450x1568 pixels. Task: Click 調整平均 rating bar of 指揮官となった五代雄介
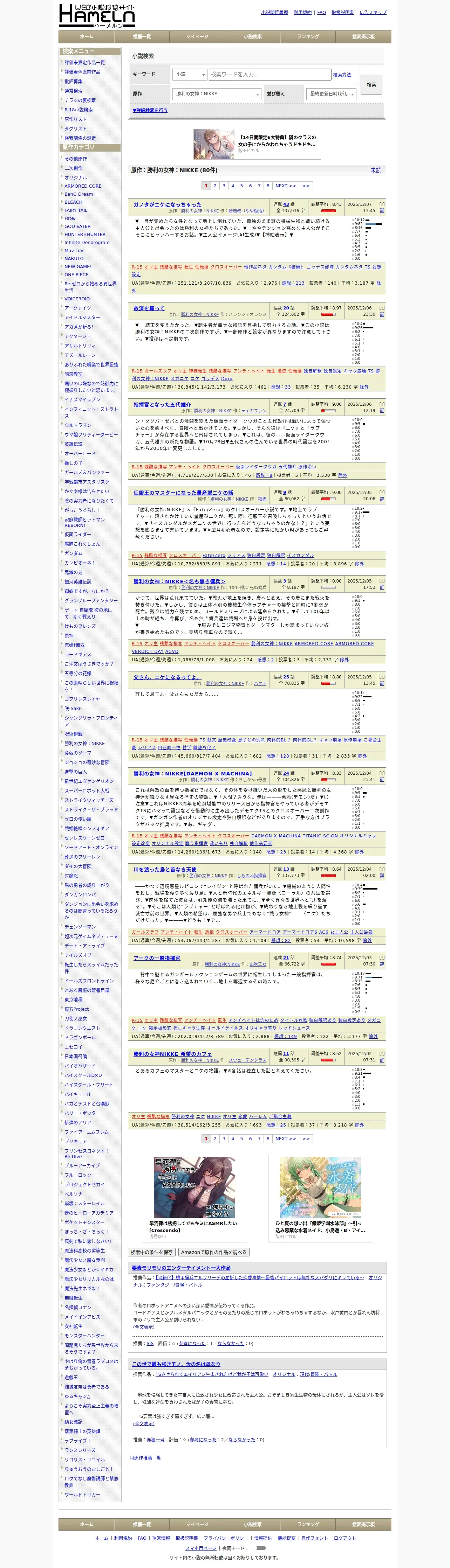[x=328, y=411]
